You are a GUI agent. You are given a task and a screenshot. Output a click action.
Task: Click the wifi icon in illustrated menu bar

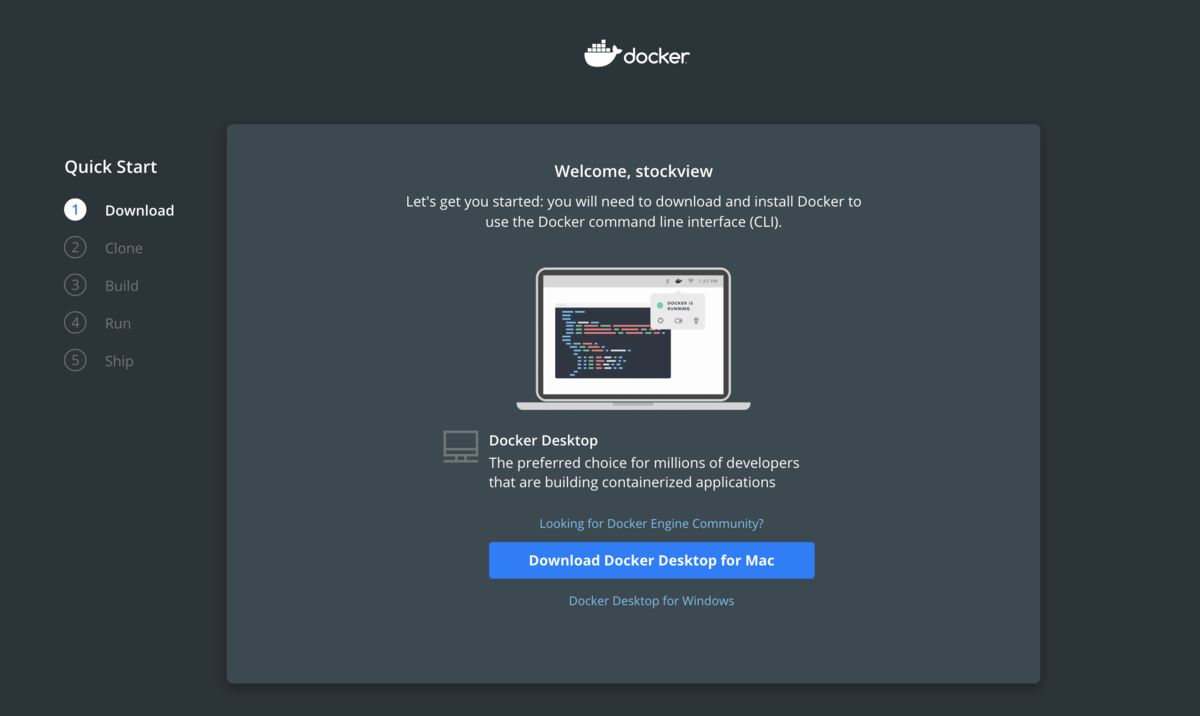691,281
